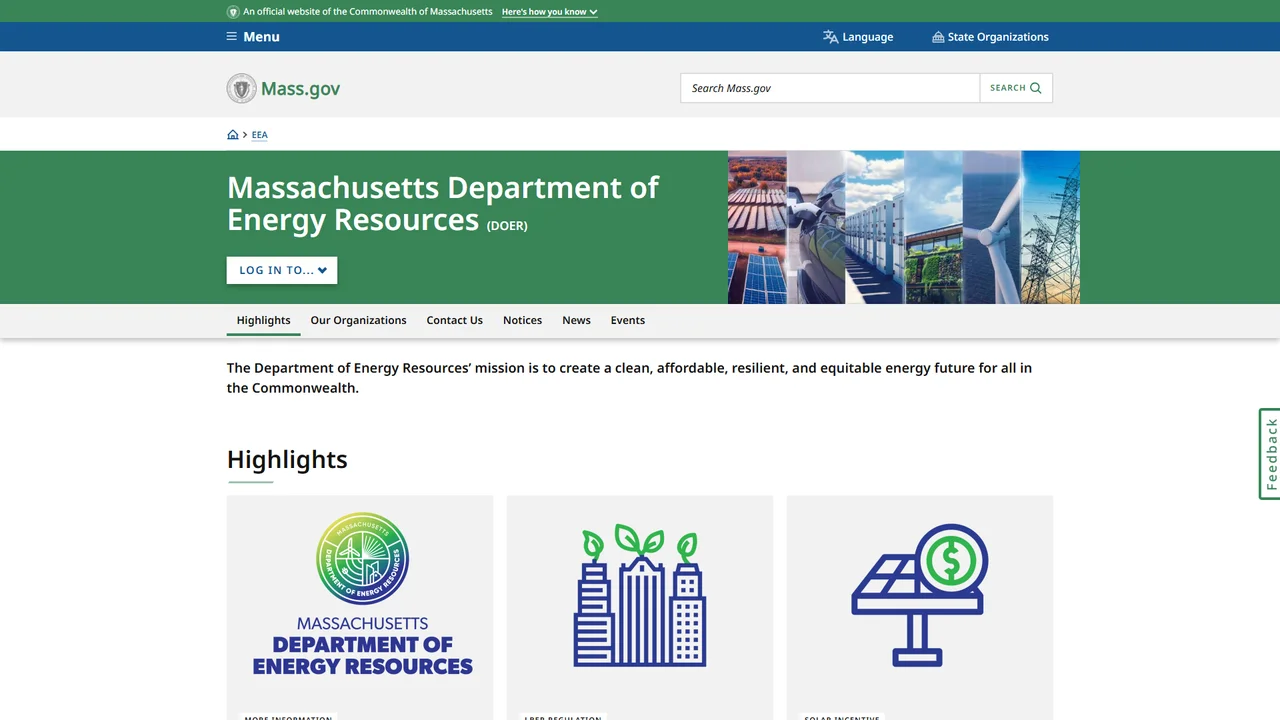Open the hamburger Menu icon
Viewport: 1280px width, 720px height.
232,37
